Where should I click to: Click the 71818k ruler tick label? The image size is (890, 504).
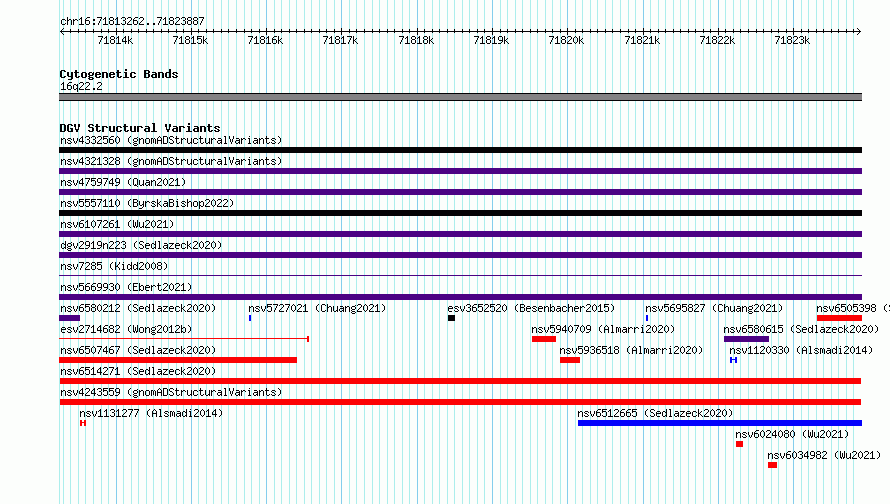(416, 40)
